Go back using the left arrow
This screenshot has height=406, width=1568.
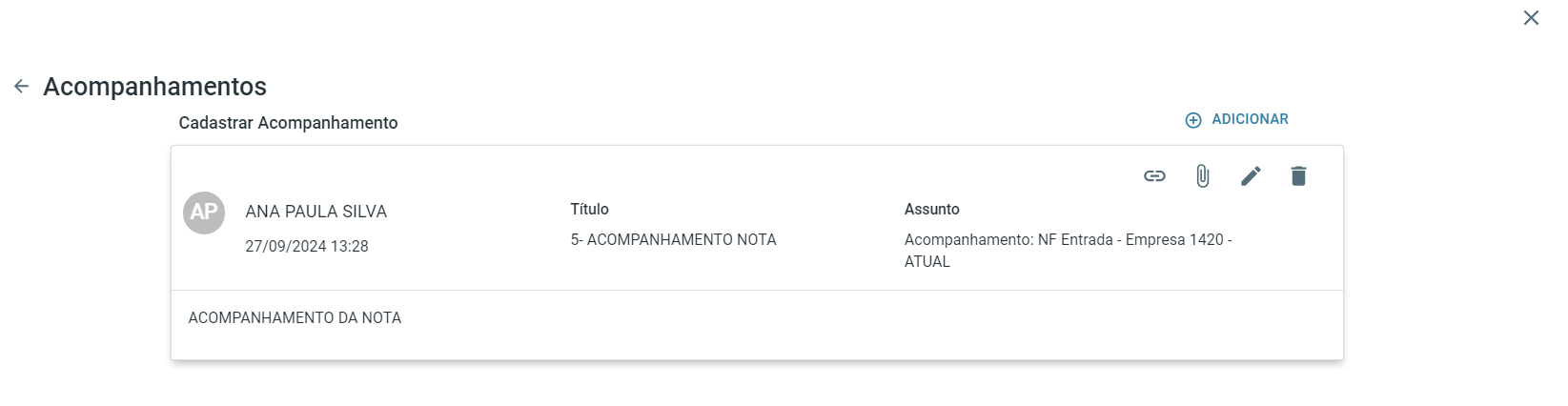[21, 87]
